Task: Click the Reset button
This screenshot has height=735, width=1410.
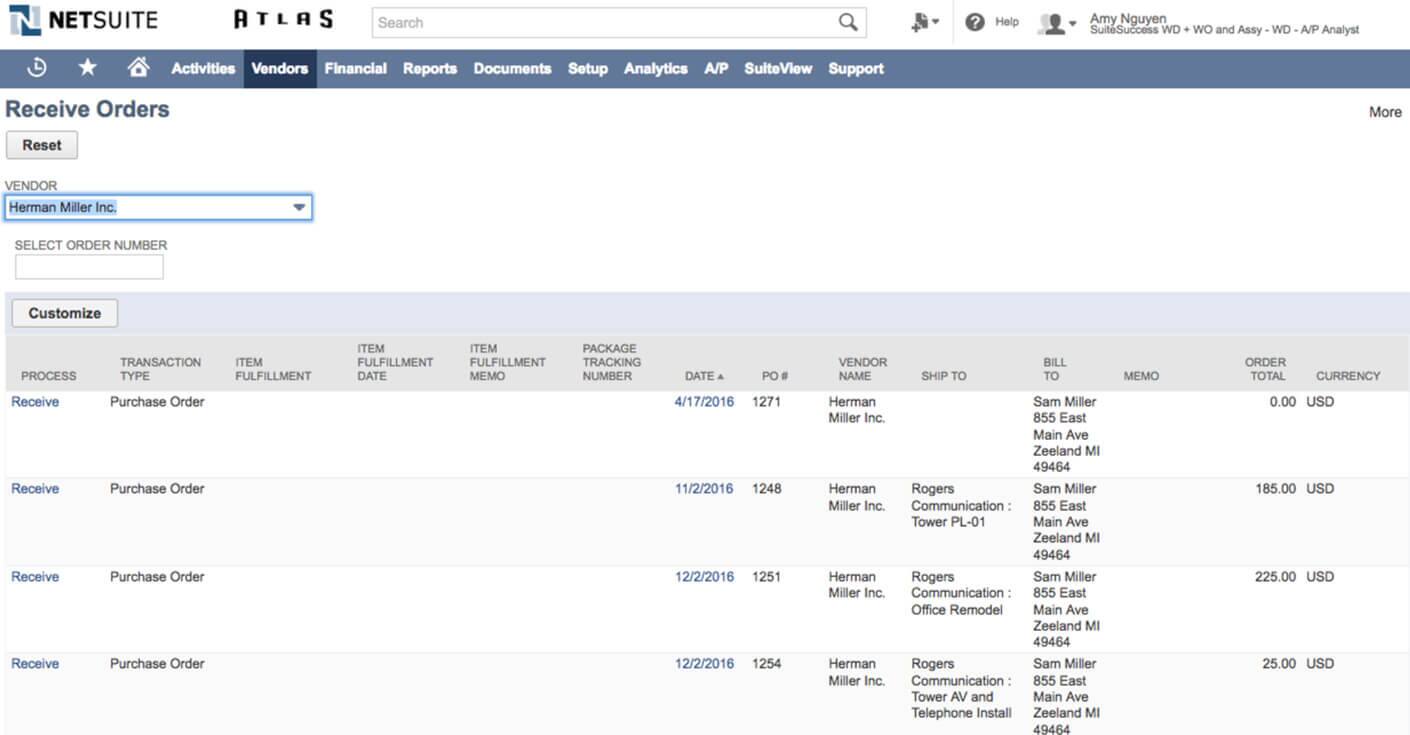Action: click(x=42, y=145)
